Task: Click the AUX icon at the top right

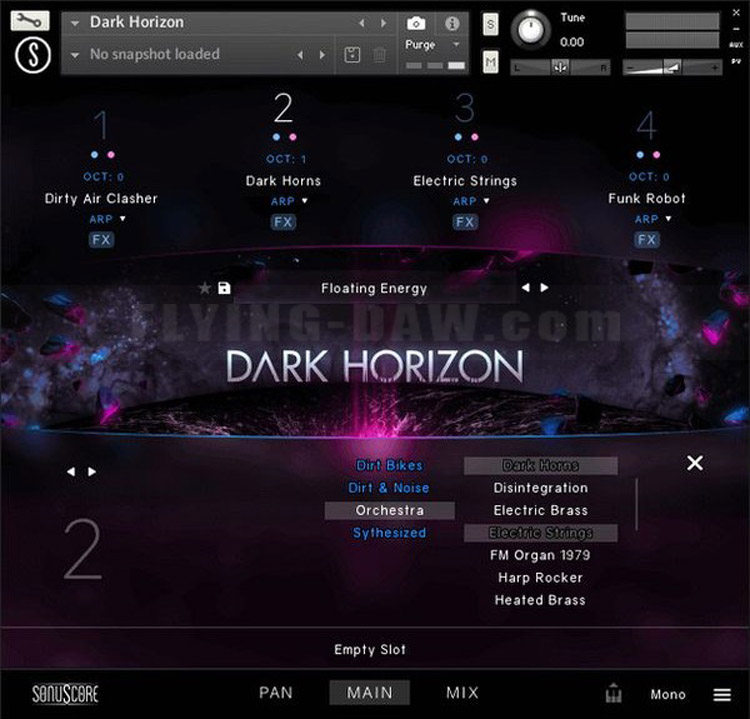Action: [x=736, y=45]
